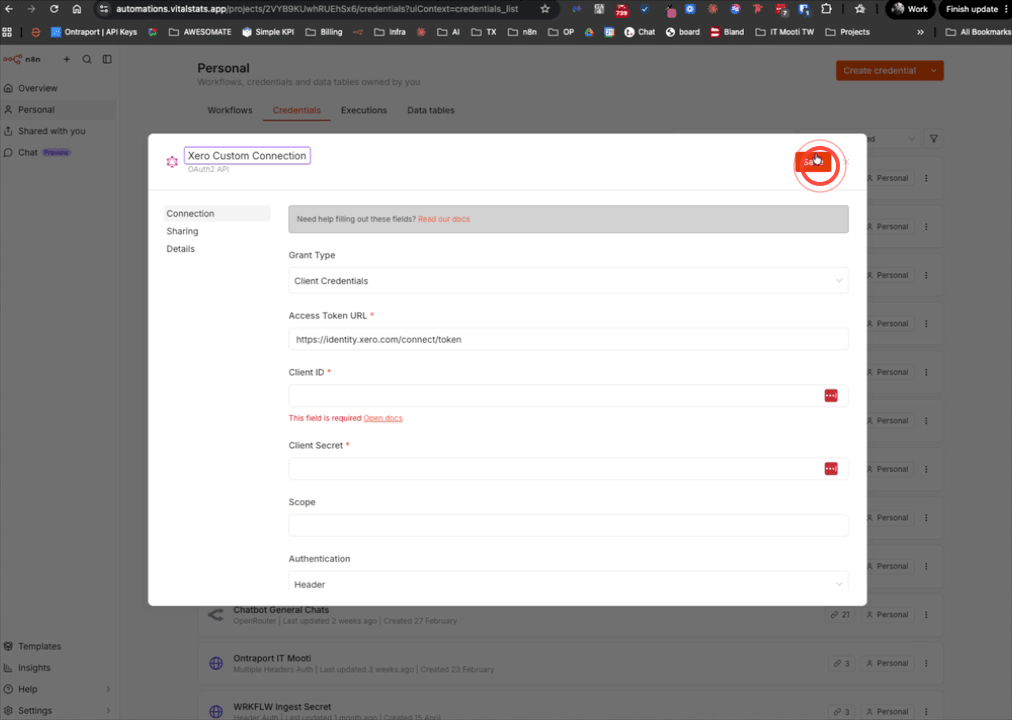Close the Xero Custom Connection dialog
This screenshot has height=720, width=1012.
coord(846,162)
